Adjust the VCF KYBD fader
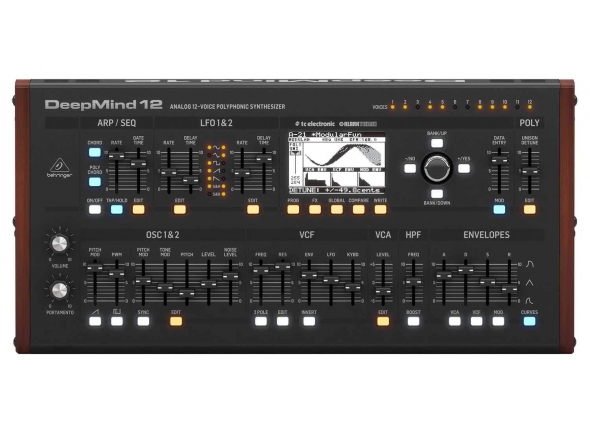 coord(353,287)
